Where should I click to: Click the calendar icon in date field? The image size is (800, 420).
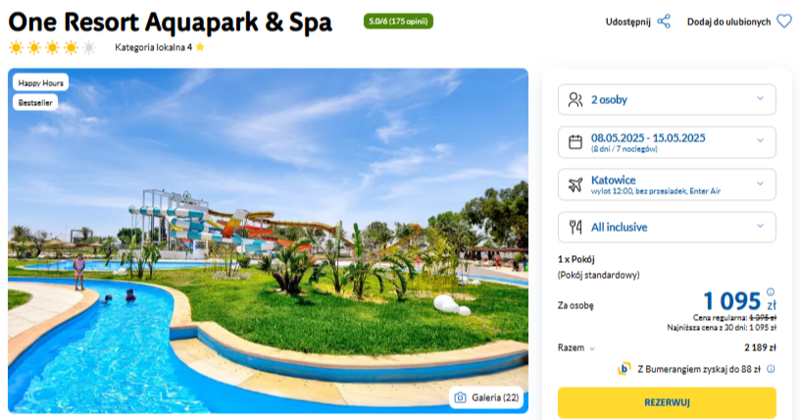pyautogui.click(x=575, y=142)
